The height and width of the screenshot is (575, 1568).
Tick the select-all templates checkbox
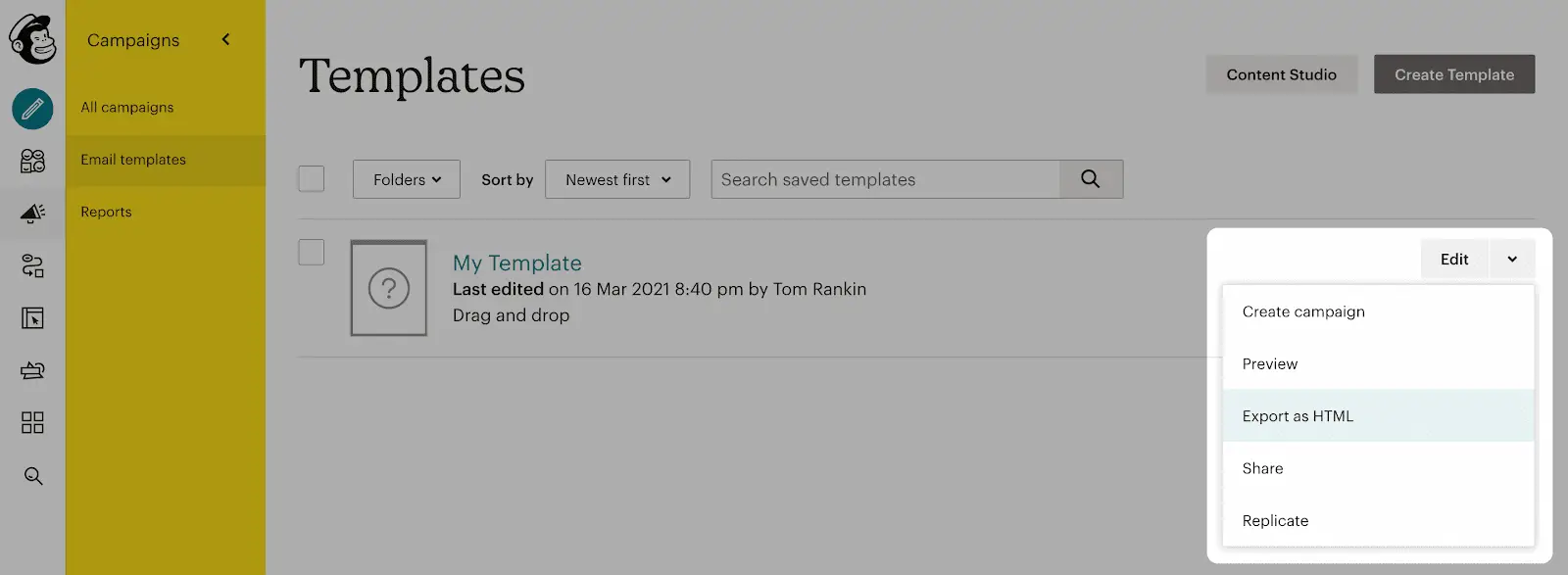pos(312,178)
